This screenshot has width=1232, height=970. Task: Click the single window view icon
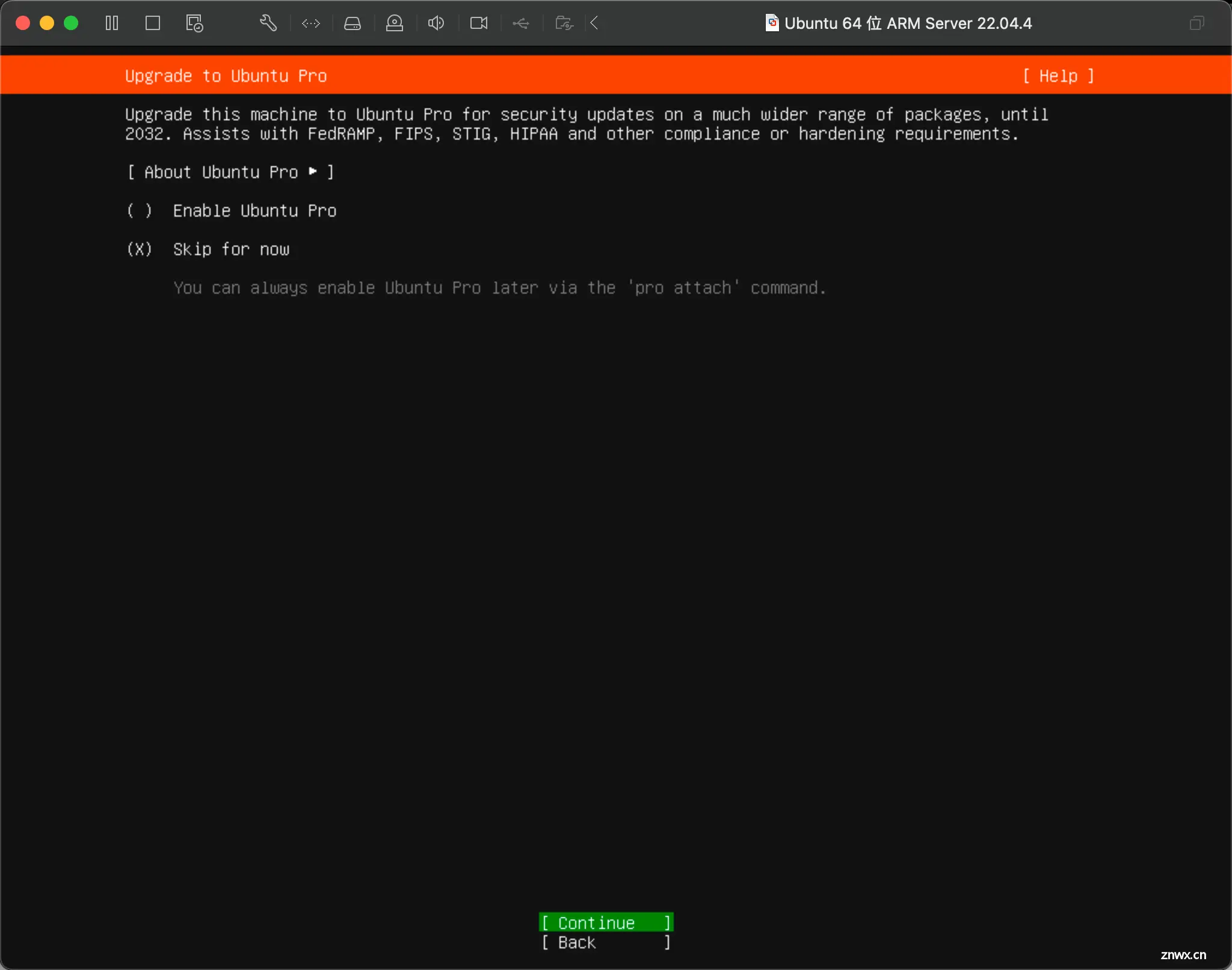point(153,23)
